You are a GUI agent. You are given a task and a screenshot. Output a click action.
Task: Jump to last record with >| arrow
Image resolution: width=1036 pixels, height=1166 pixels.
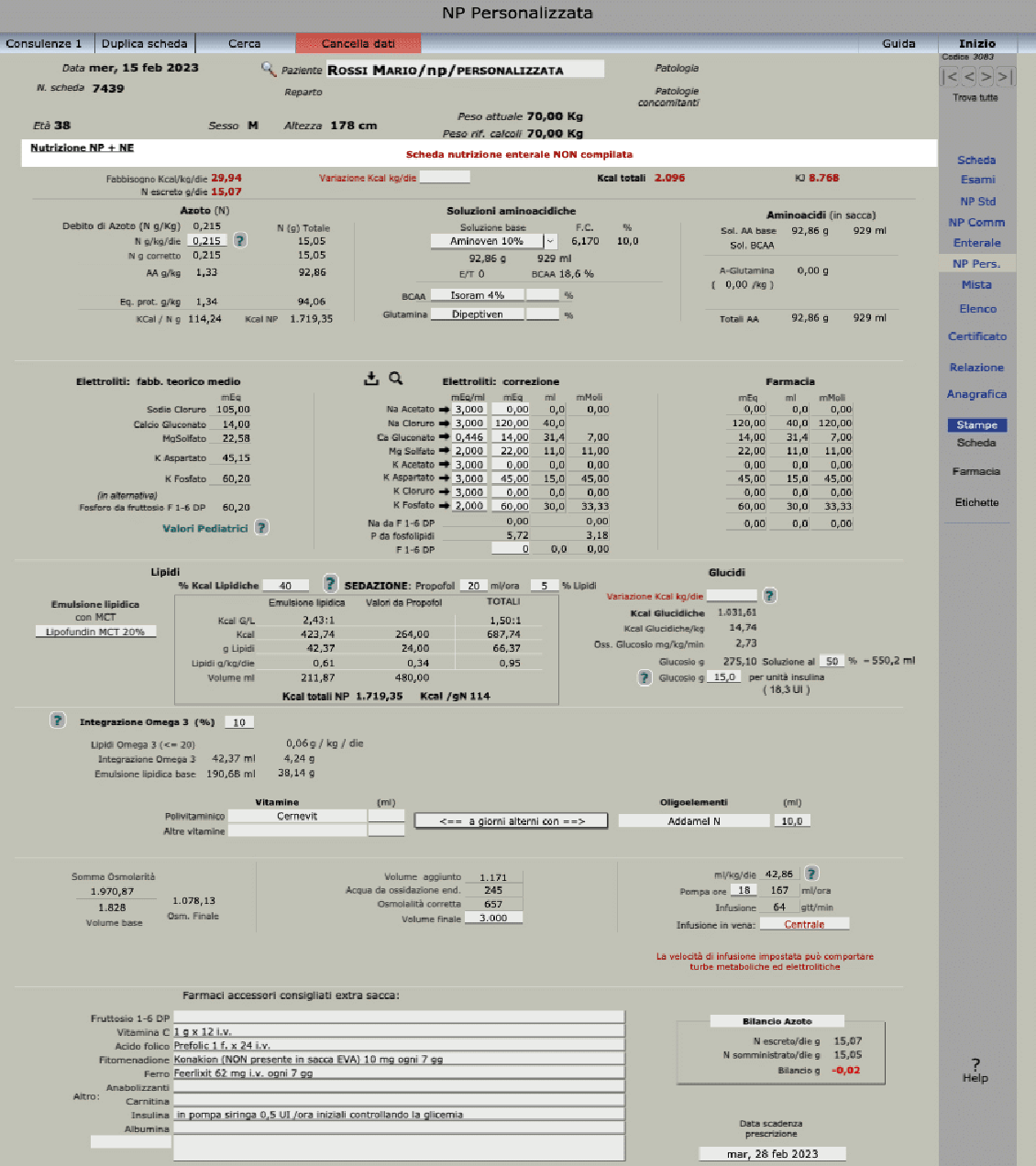pyautogui.click(x=1005, y=77)
